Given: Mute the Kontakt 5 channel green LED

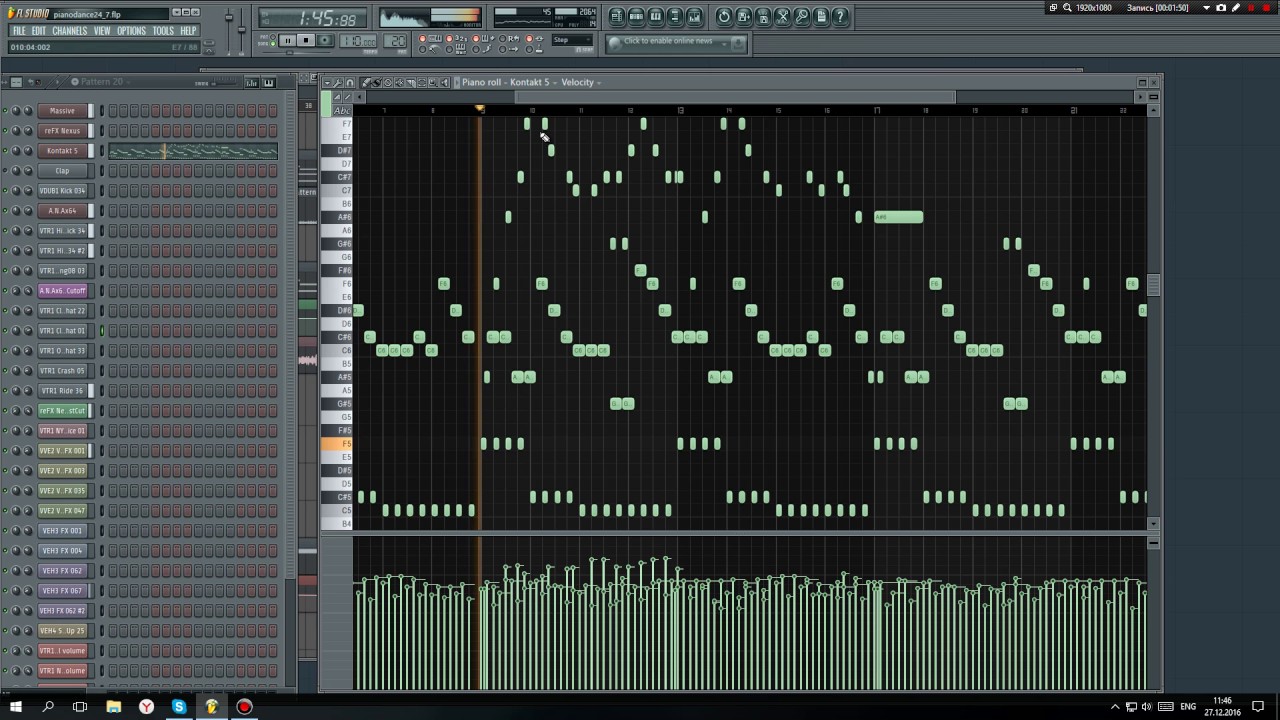Looking at the screenshot, I should [x=5, y=150].
